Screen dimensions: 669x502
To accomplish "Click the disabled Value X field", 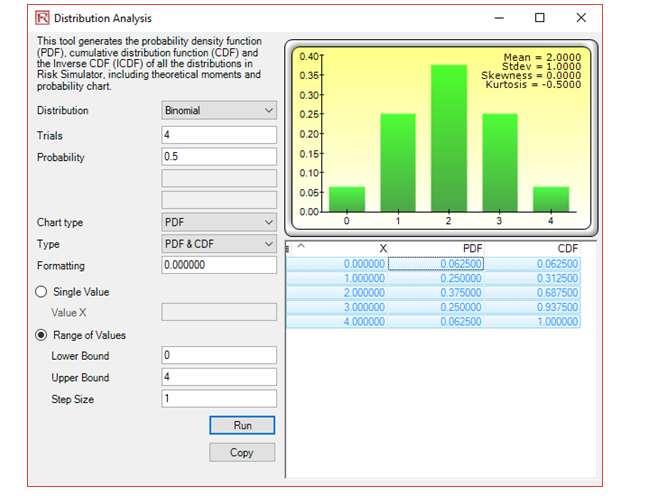I will (x=219, y=312).
